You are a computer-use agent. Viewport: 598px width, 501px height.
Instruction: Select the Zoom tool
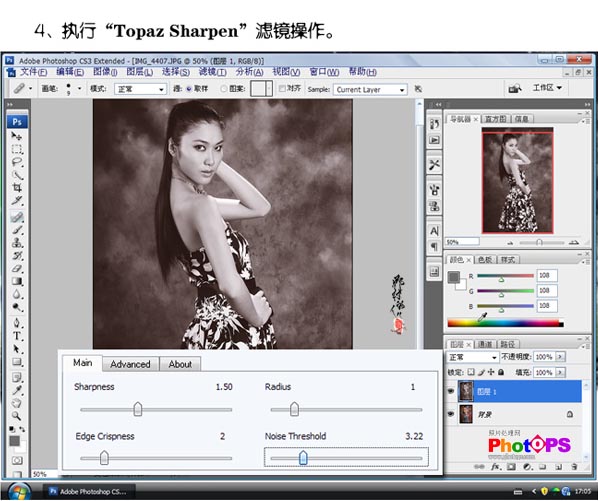pos(16,416)
